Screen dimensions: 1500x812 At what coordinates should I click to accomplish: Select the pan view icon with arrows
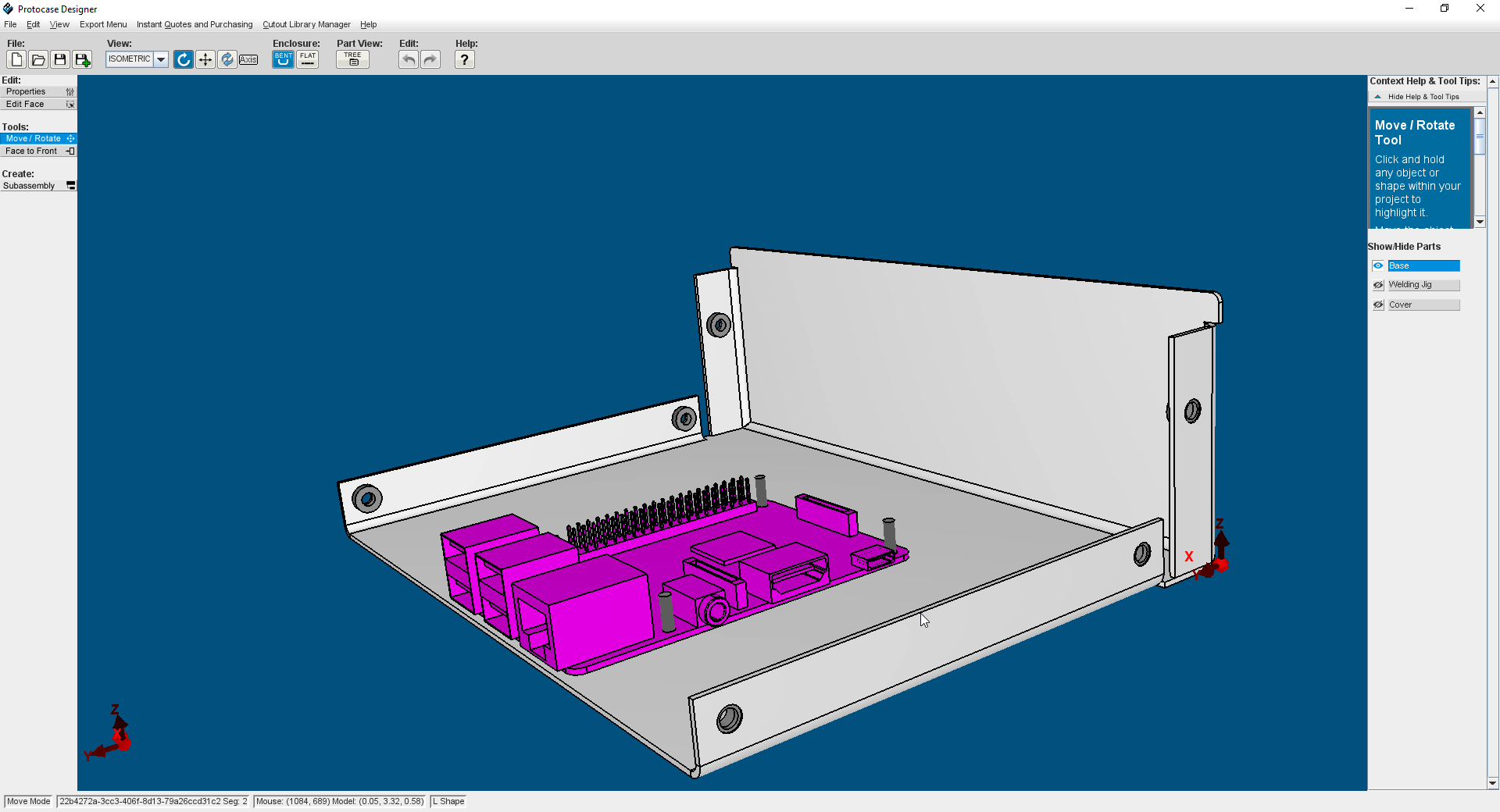(x=205, y=59)
